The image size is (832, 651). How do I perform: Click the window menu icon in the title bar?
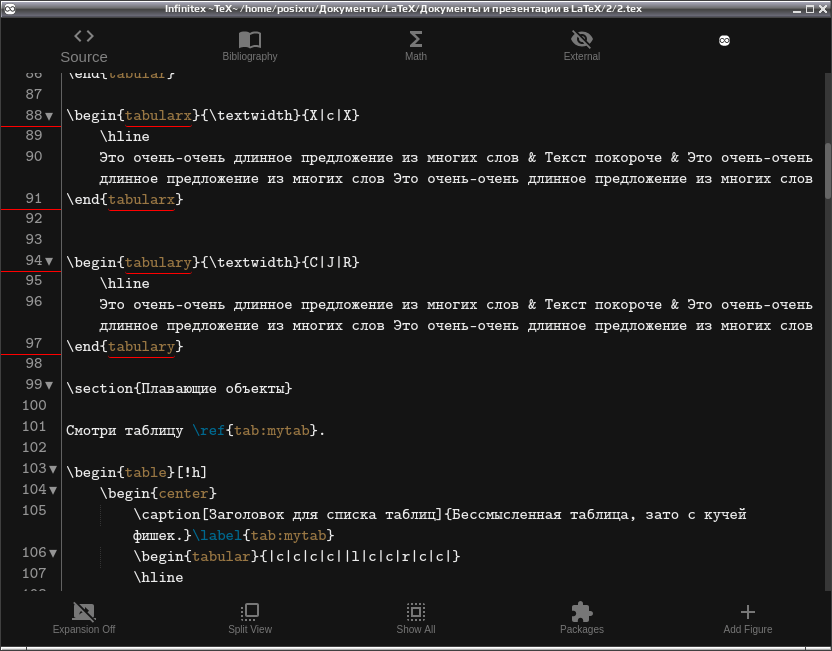coord(10,8)
